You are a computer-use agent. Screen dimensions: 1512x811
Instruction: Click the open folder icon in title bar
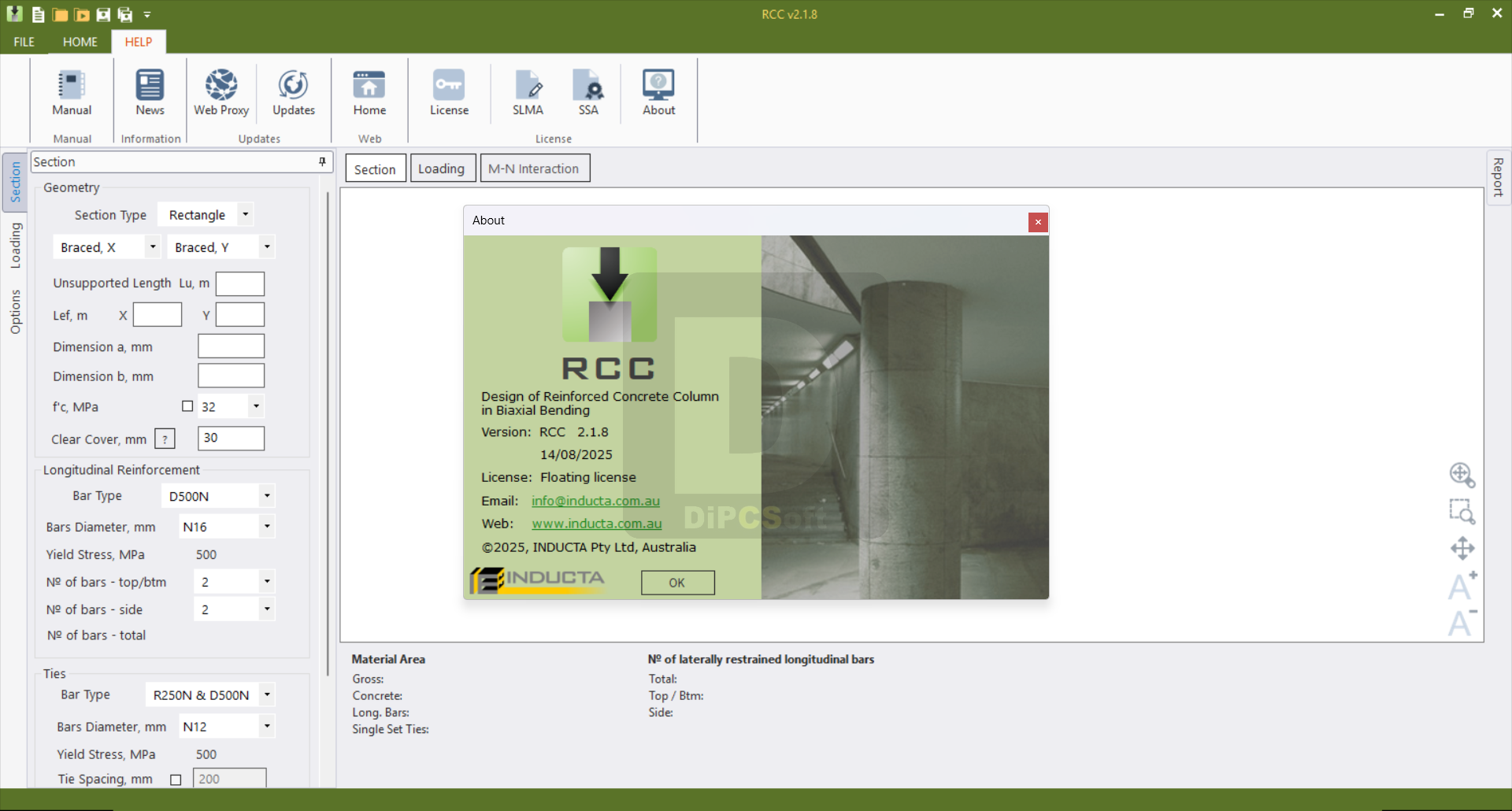tap(60, 14)
